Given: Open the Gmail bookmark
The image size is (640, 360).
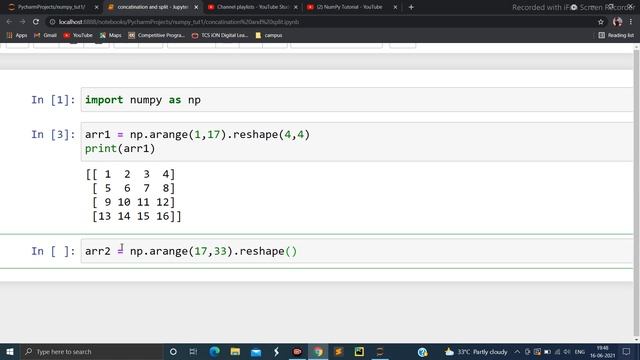Looking at the screenshot, I should coord(45,36).
